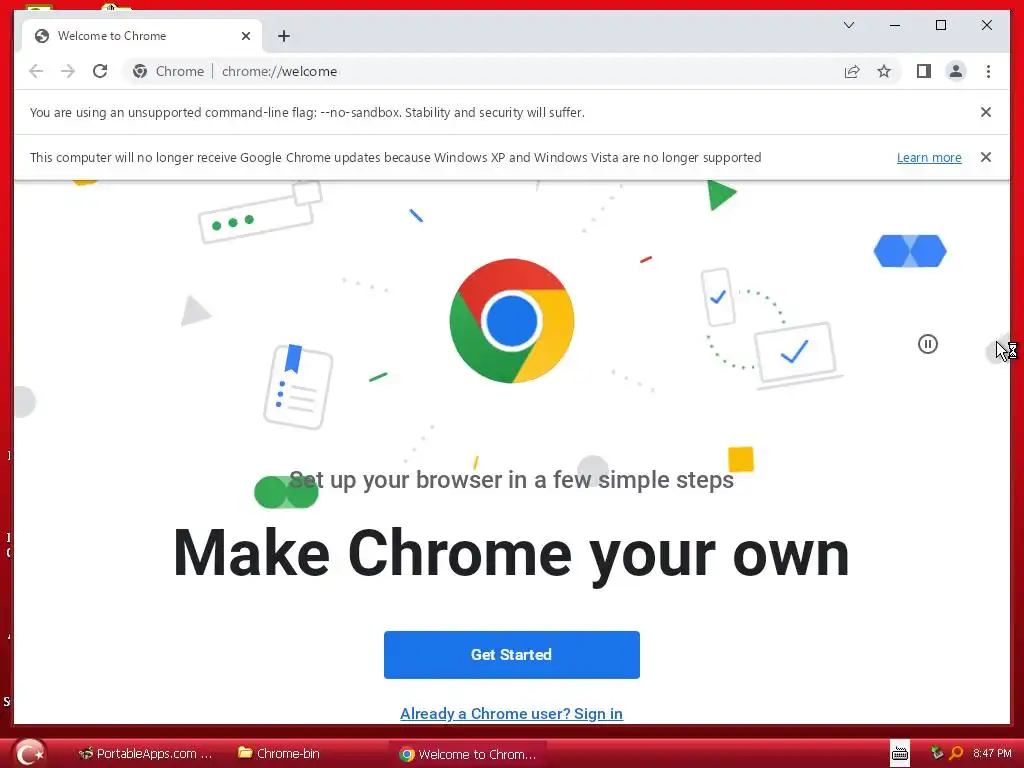Open the on-screen keyboard tray icon
The height and width of the screenshot is (768, 1024).
900,754
